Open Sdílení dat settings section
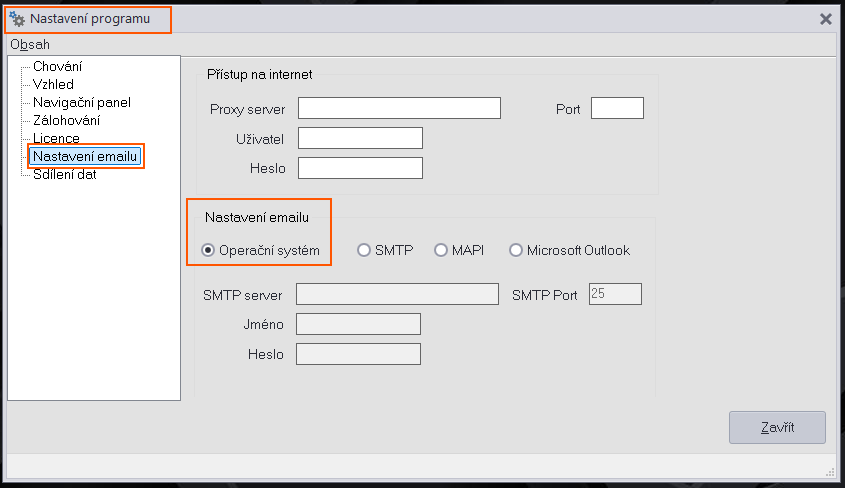845x488 pixels. coord(64,174)
